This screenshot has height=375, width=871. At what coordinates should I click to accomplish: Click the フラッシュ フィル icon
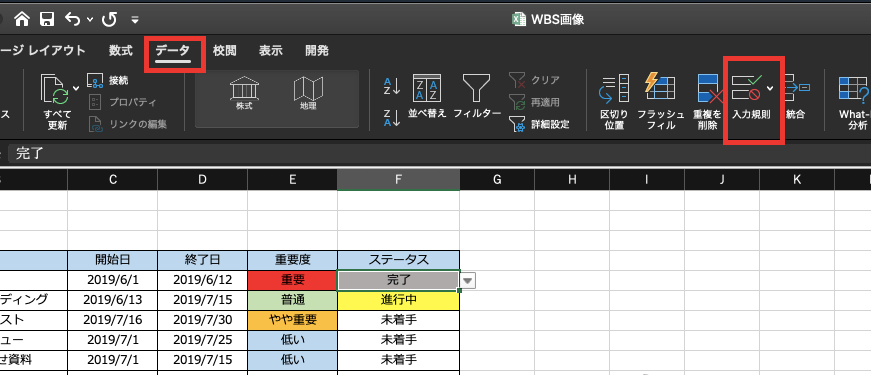coord(660,101)
